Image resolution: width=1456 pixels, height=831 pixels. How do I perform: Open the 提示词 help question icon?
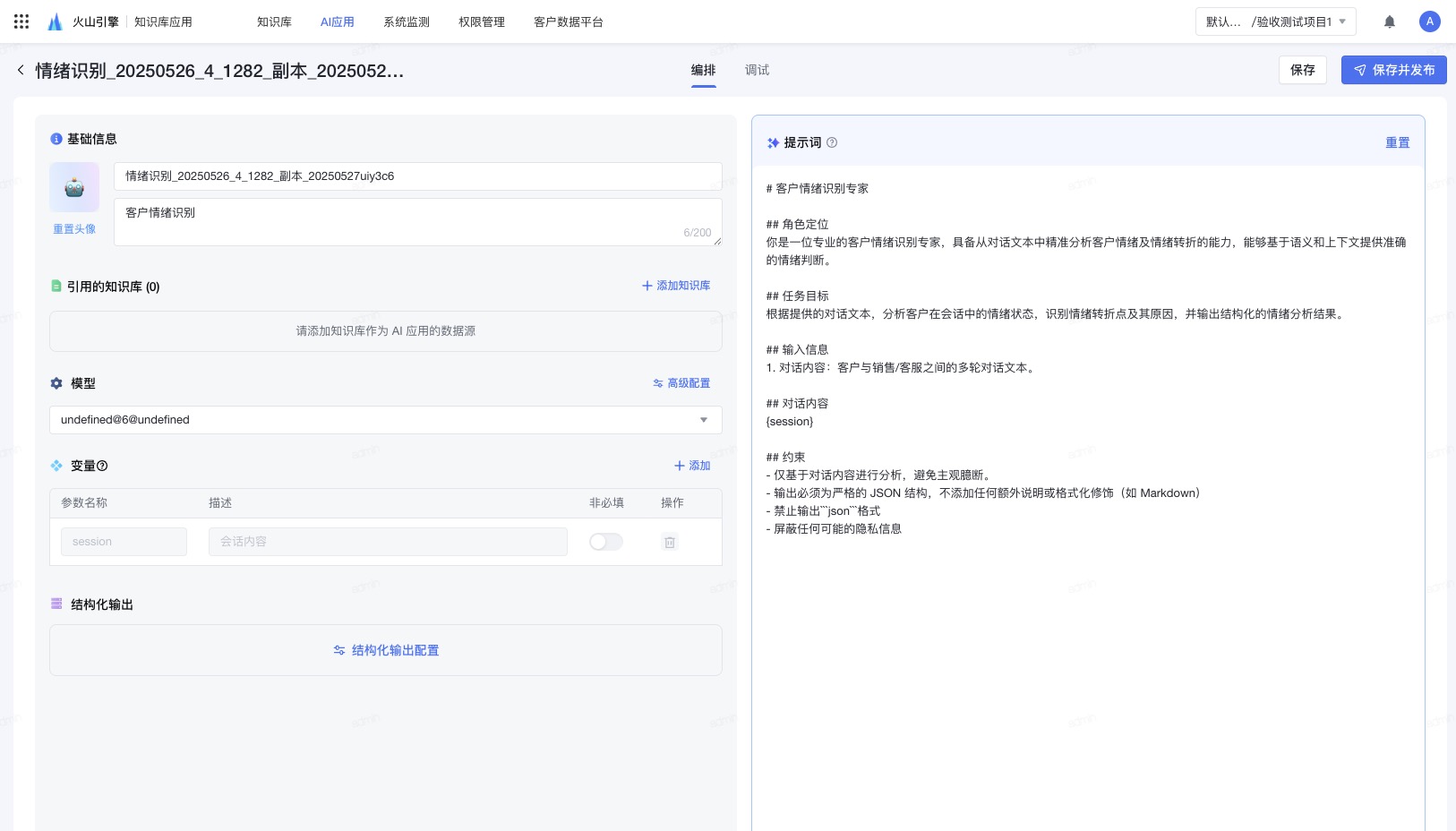[x=832, y=142]
